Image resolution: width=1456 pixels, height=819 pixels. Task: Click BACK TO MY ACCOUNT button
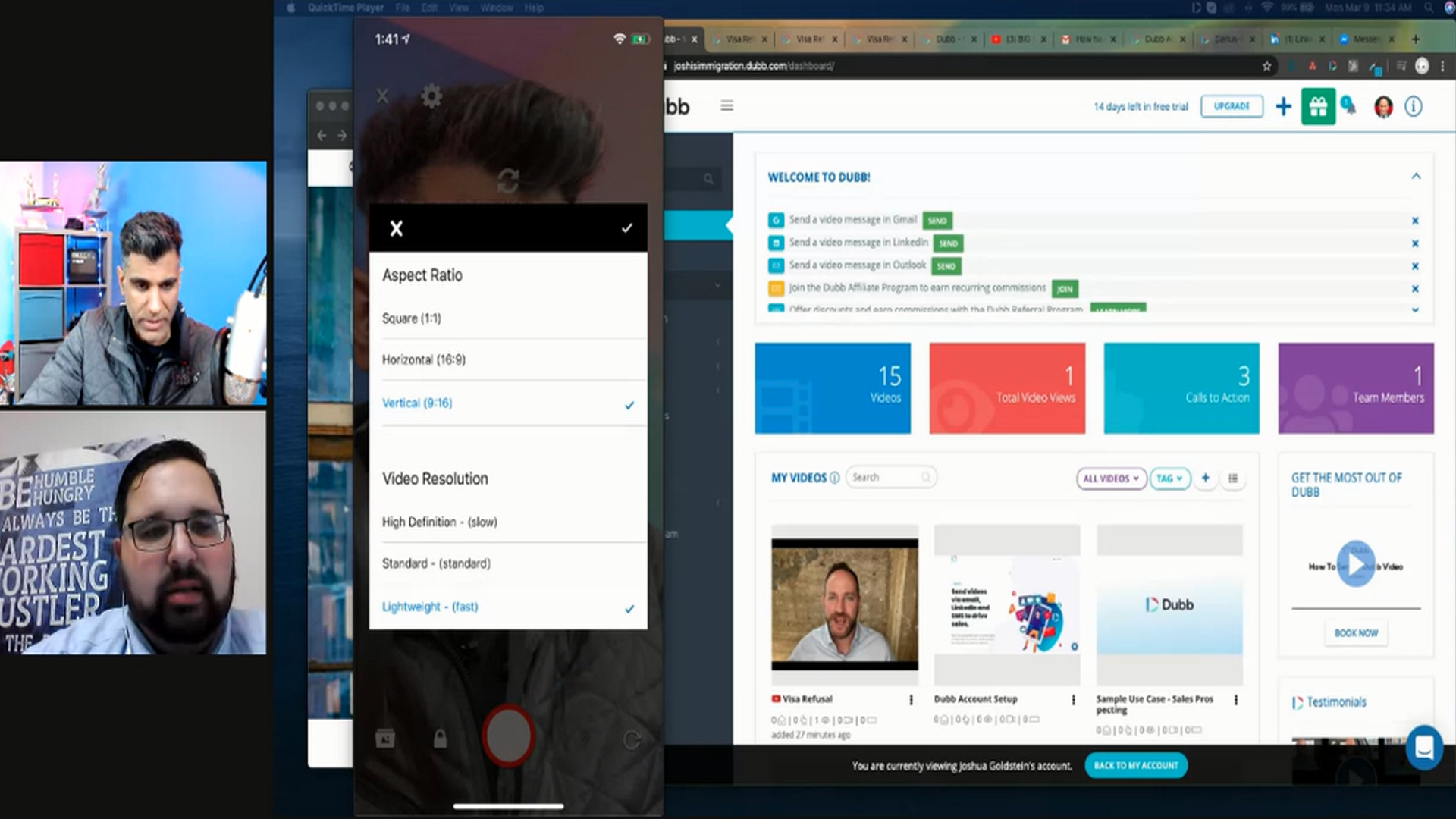click(x=1136, y=765)
